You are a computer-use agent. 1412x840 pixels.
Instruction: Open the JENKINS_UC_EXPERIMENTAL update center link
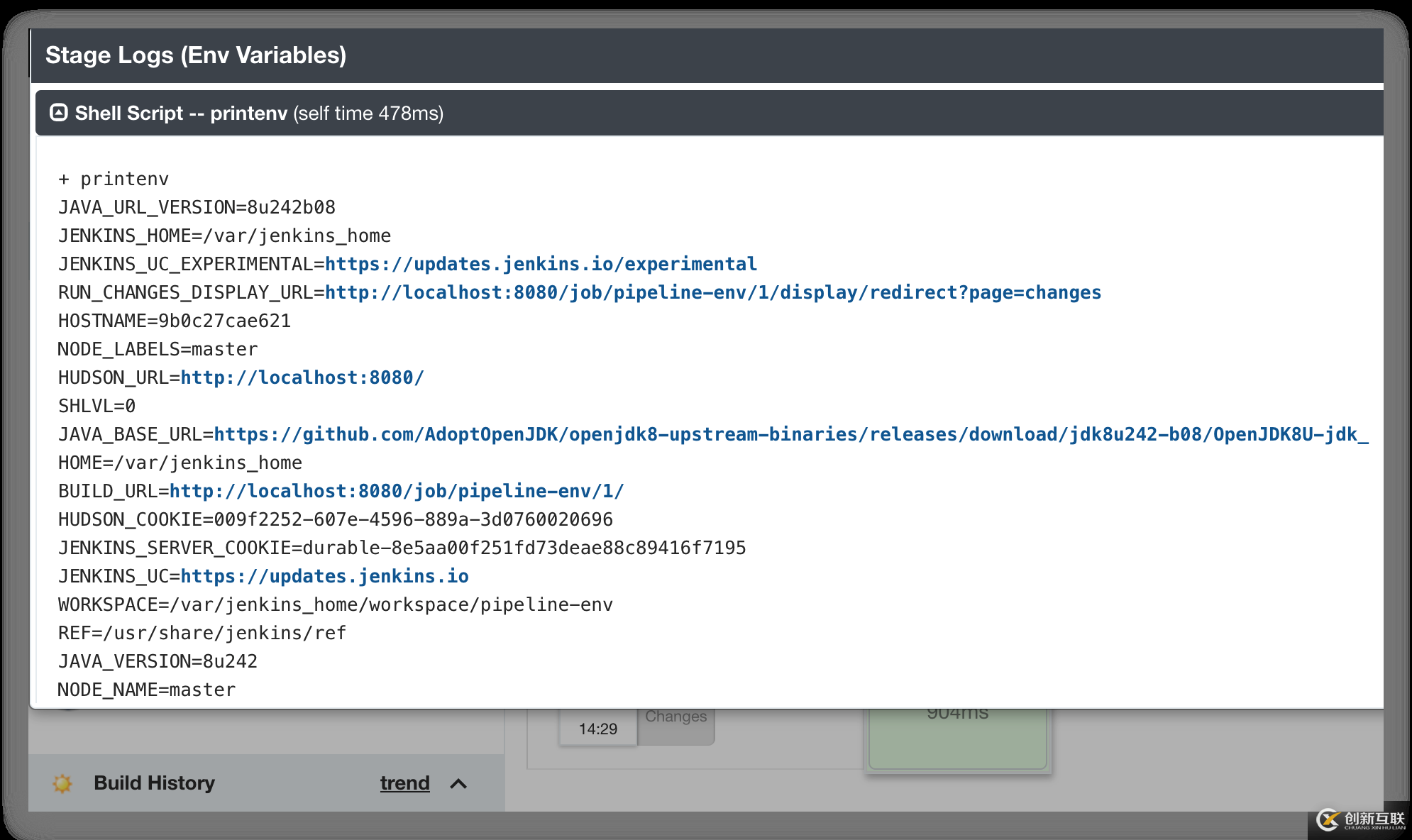pyautogui.click(x=541, y=263)
